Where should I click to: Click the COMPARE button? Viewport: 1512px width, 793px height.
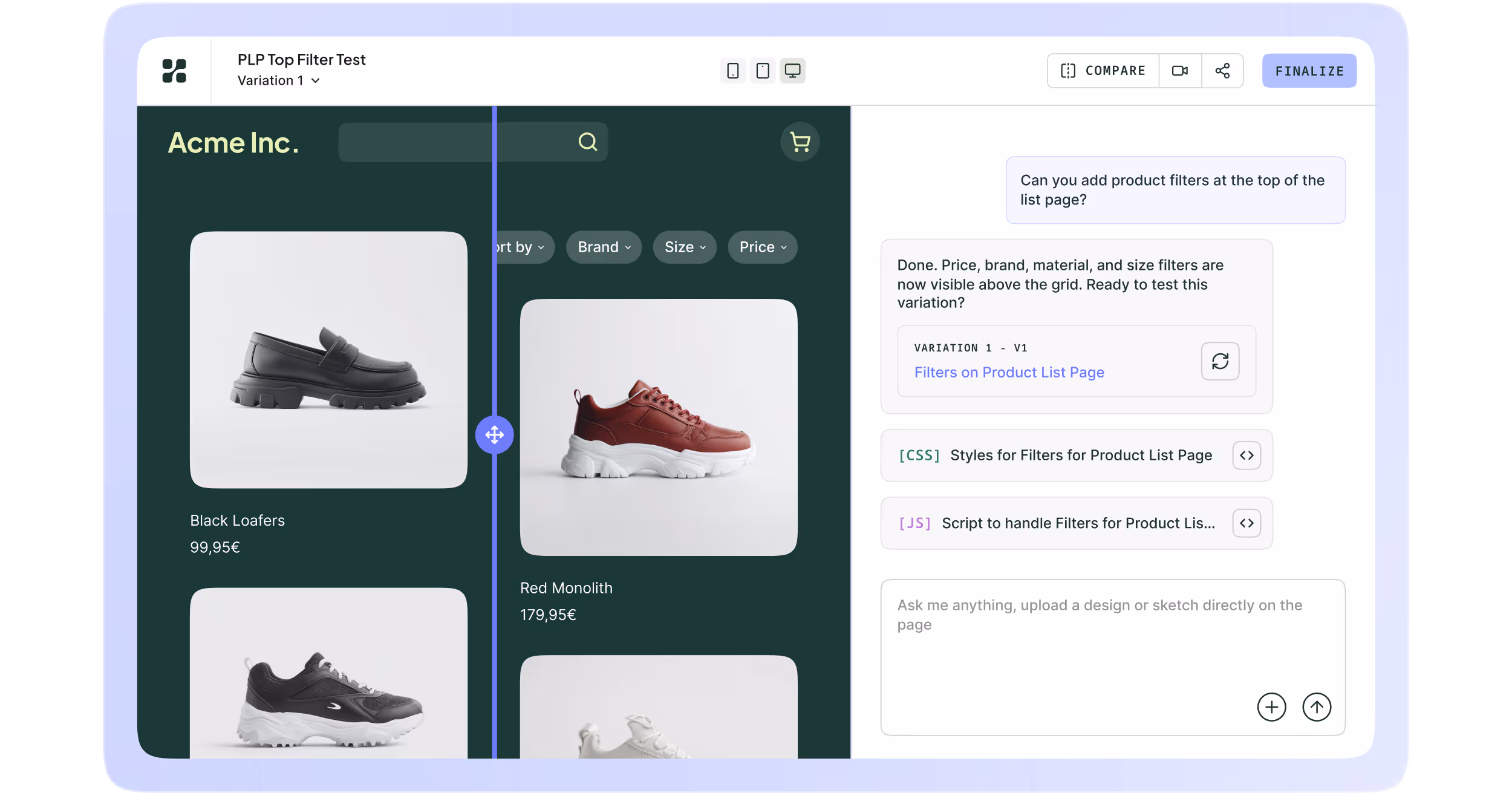click(1103, 71)
